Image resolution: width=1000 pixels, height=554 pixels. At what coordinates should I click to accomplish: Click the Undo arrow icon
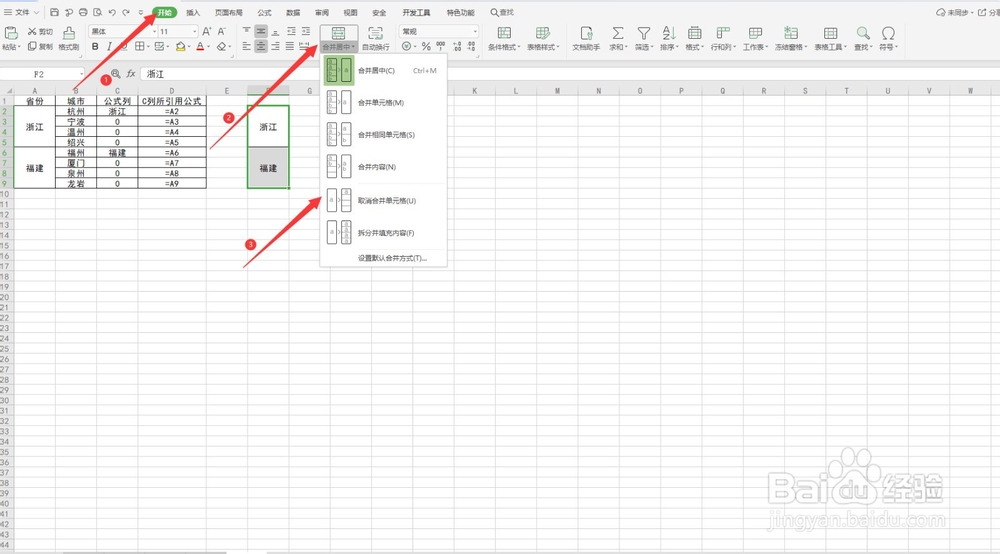click(112, 12)
